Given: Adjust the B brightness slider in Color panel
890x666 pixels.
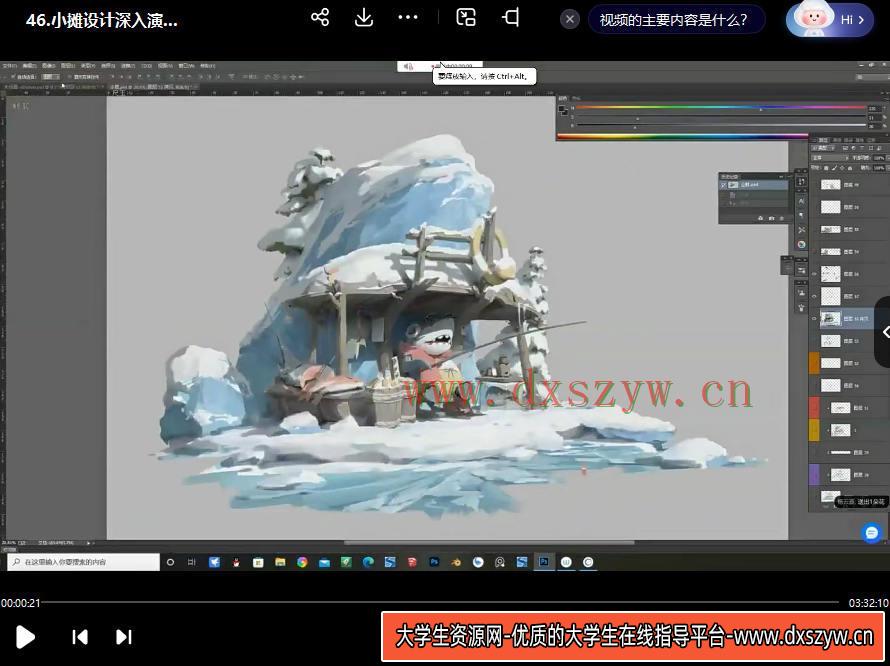Looking at the screenshot, I should click(721, 126).
